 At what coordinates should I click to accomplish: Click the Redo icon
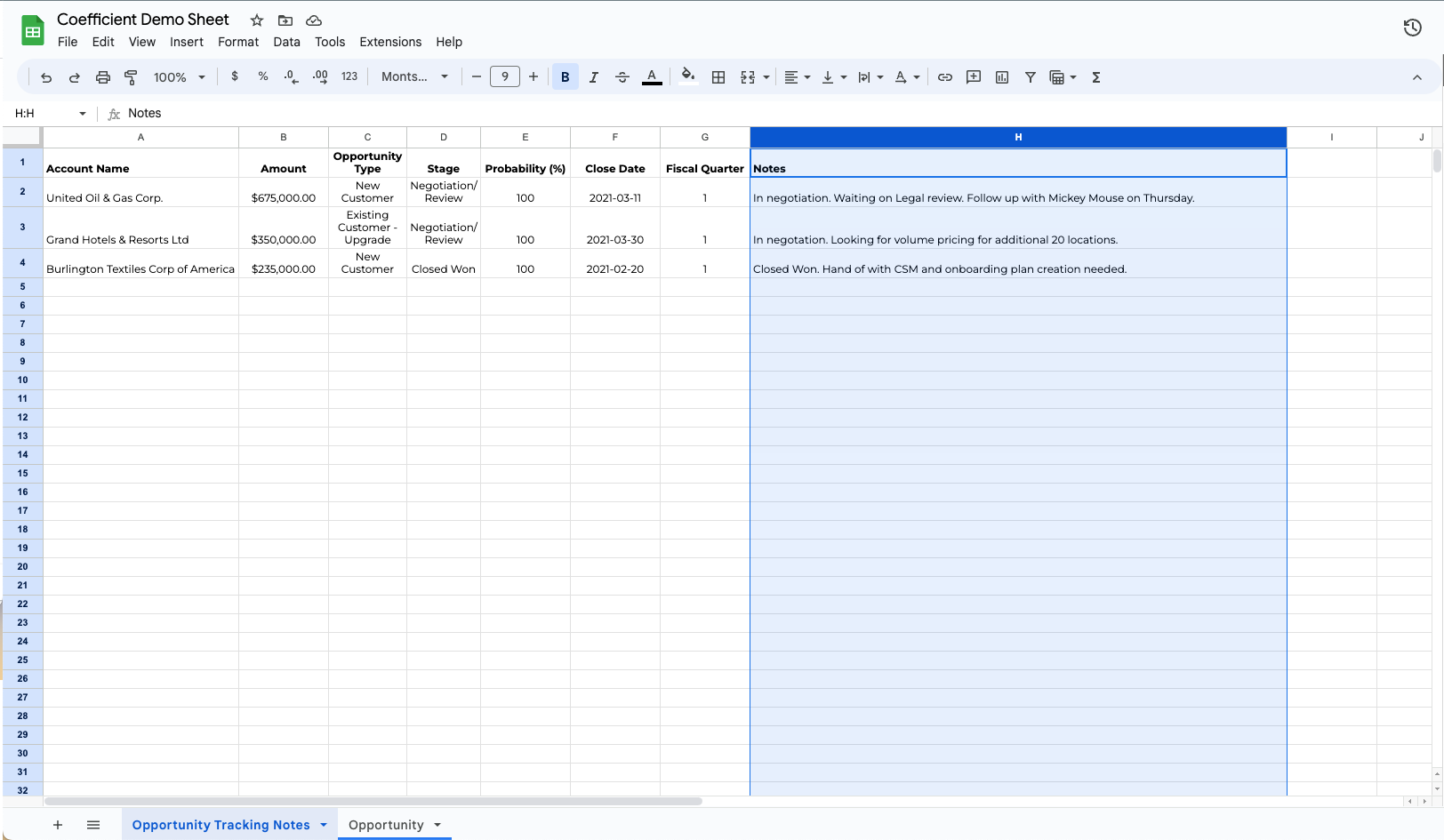tap(75, 77)
